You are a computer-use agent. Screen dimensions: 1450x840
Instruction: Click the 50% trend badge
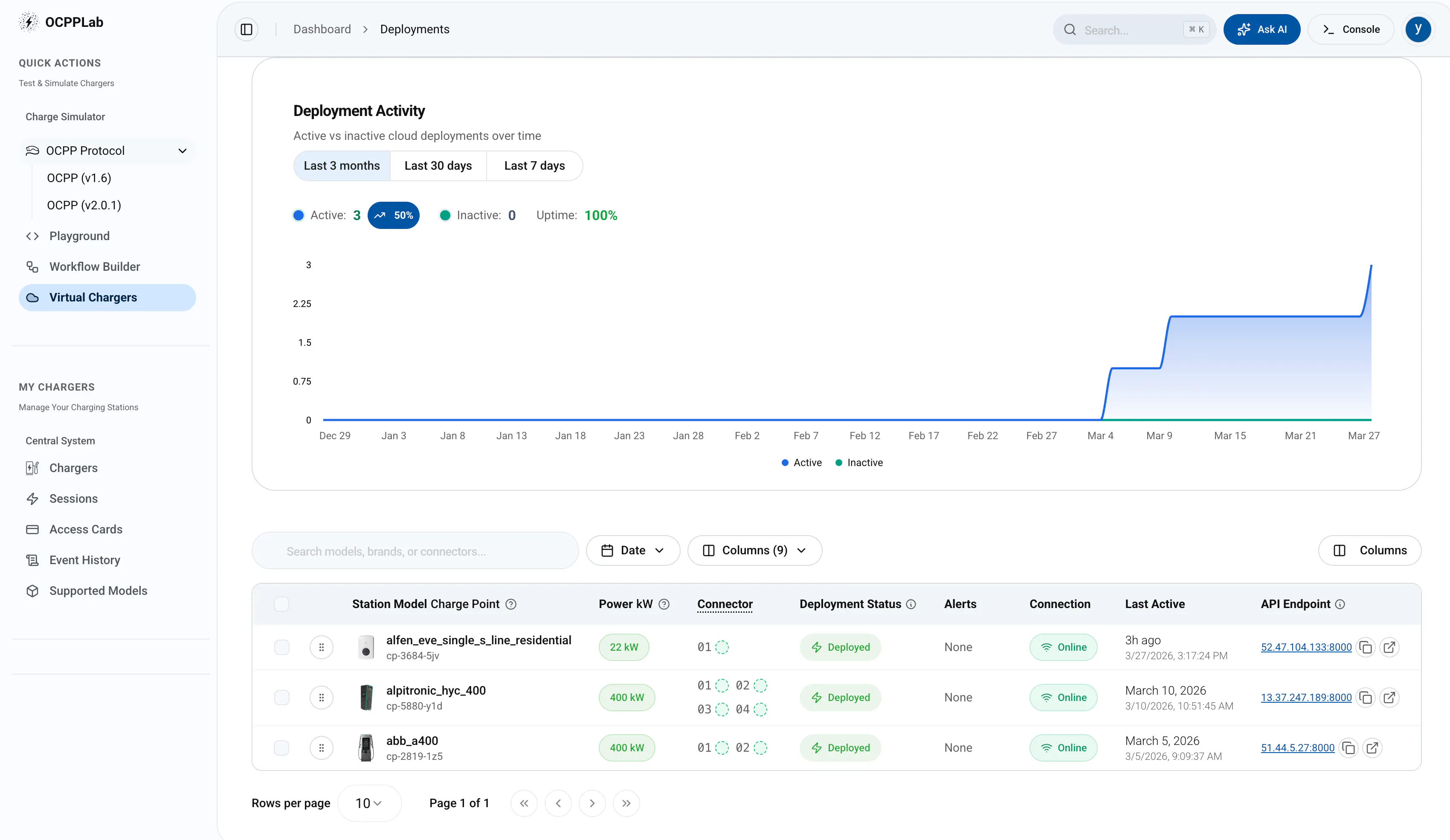coord(394,215)
